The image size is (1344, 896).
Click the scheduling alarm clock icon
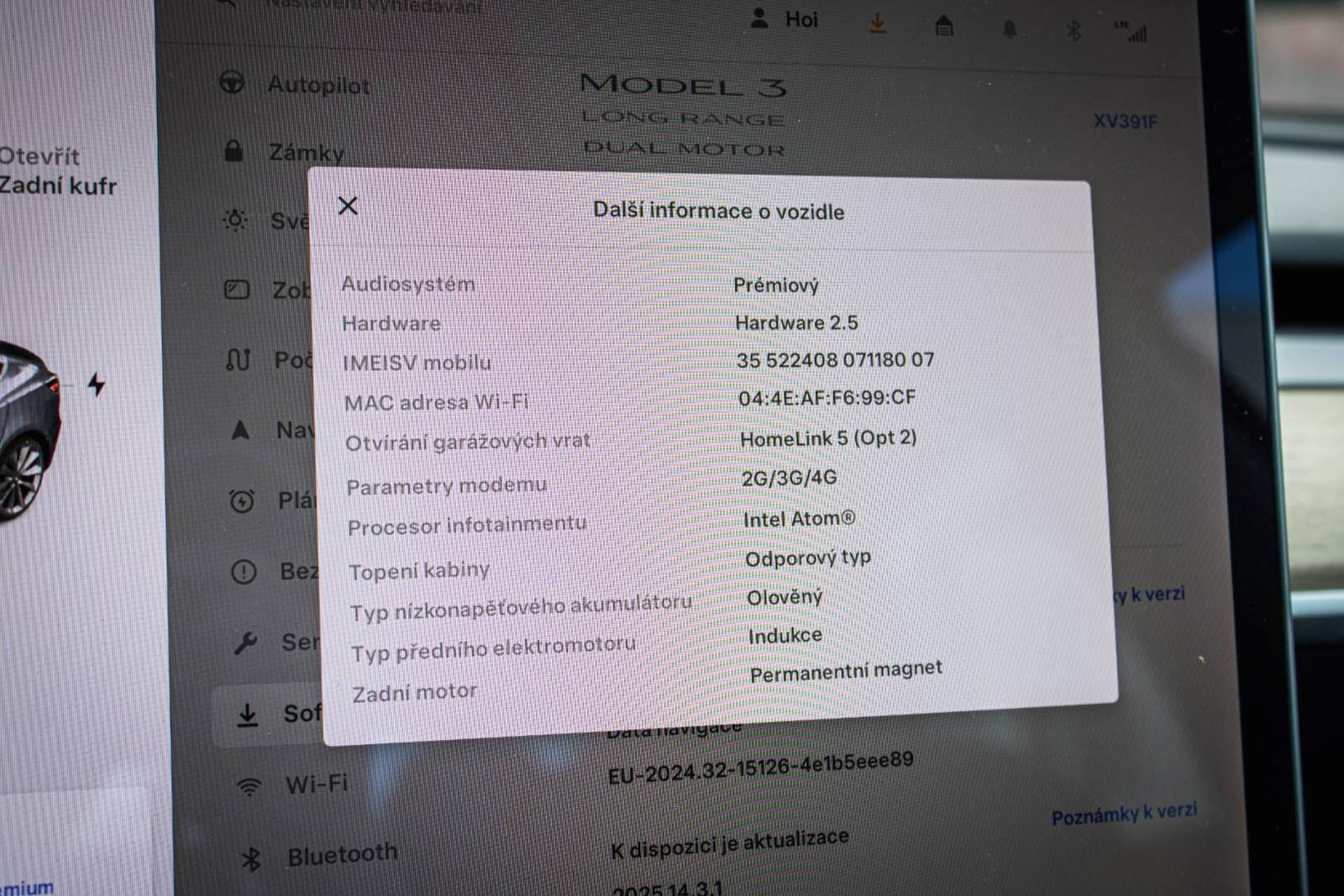242,501
